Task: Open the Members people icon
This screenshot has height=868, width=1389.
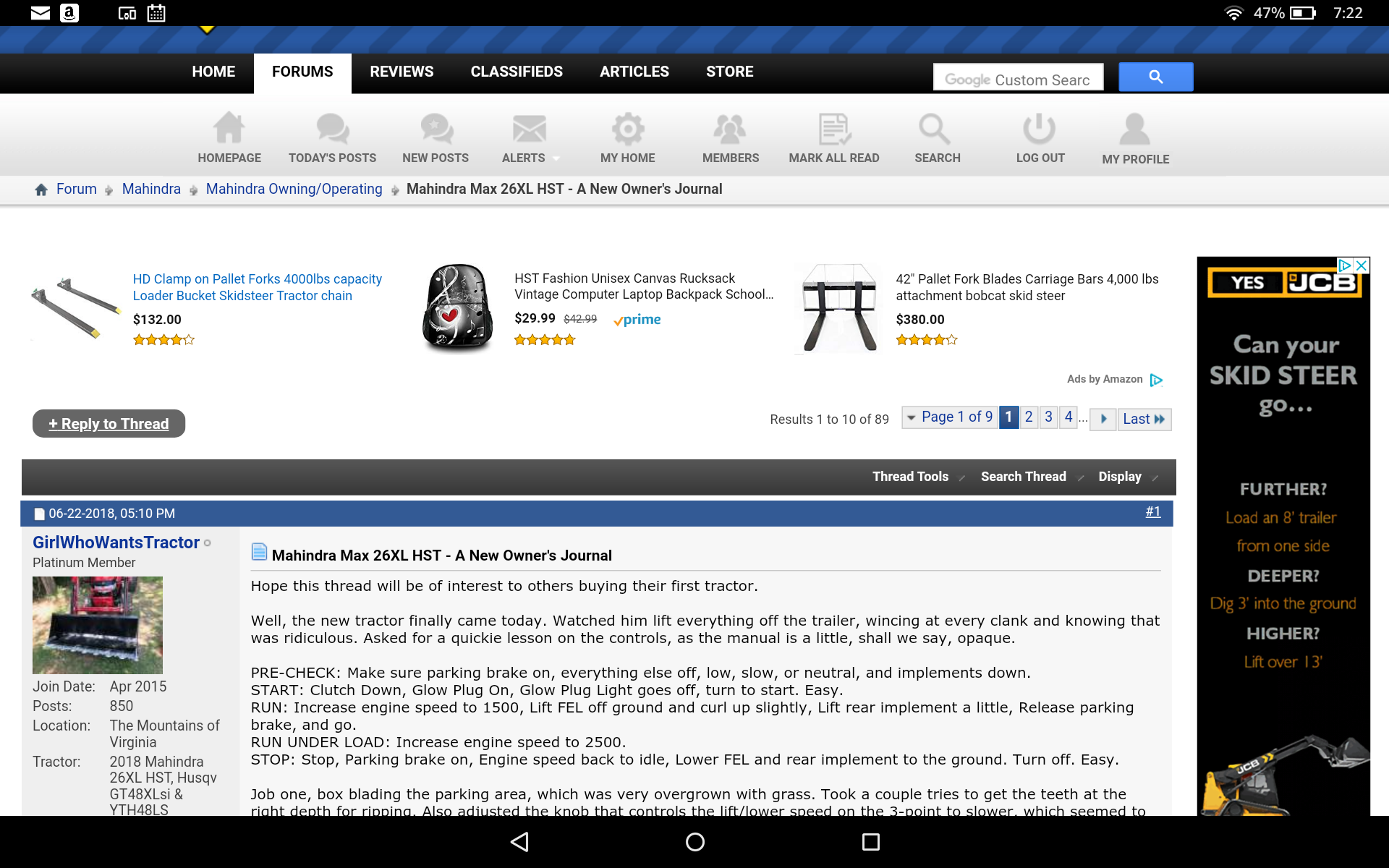Action: (x=730, y=129)
